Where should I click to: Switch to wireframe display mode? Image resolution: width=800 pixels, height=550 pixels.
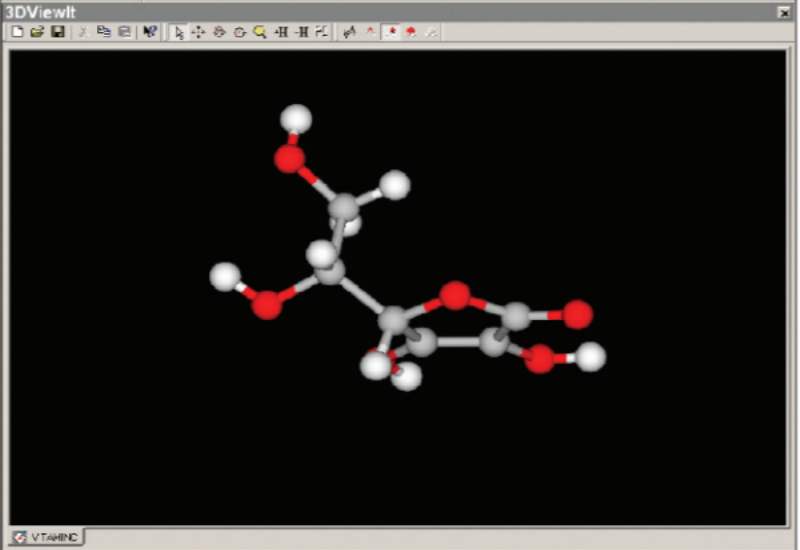pyautogui.click(x=372, y=32)
